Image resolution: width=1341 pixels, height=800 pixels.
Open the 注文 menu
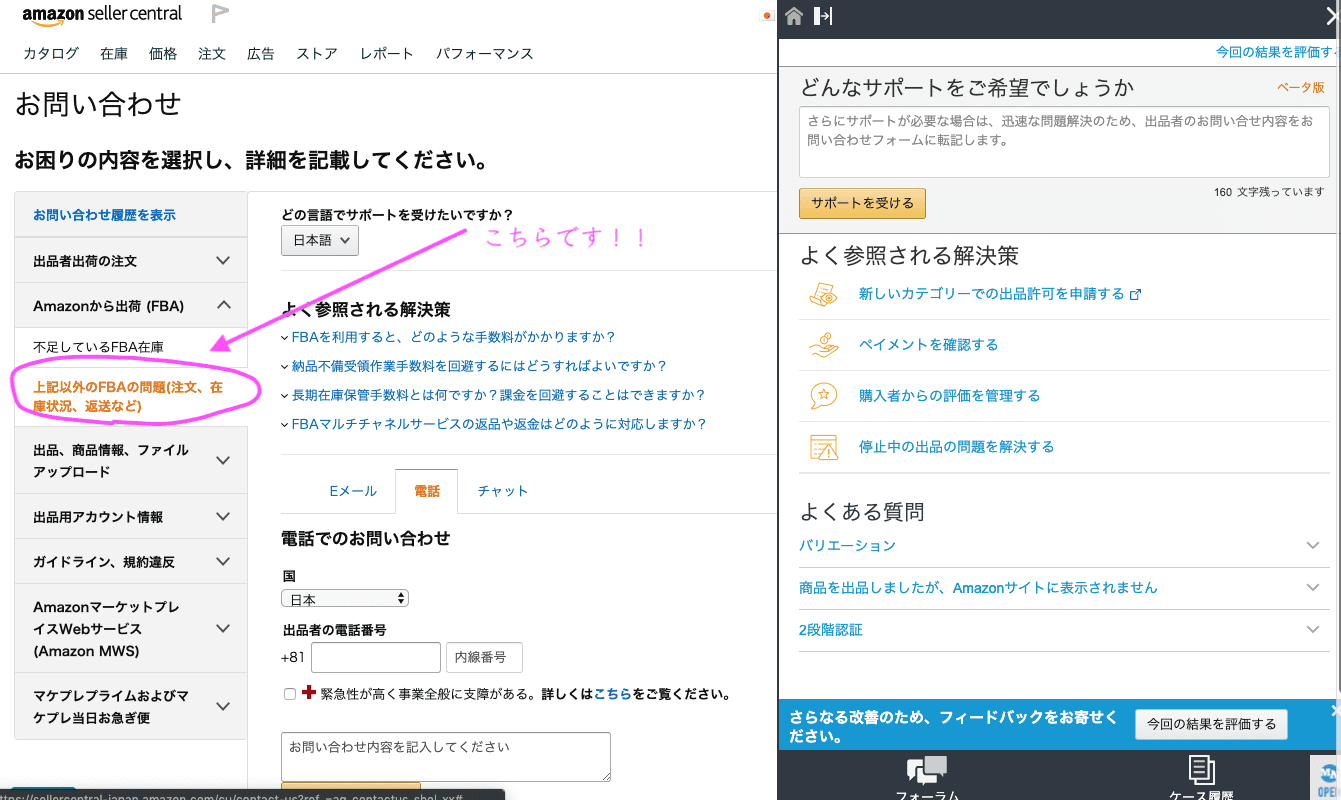(x=212, y=54)
